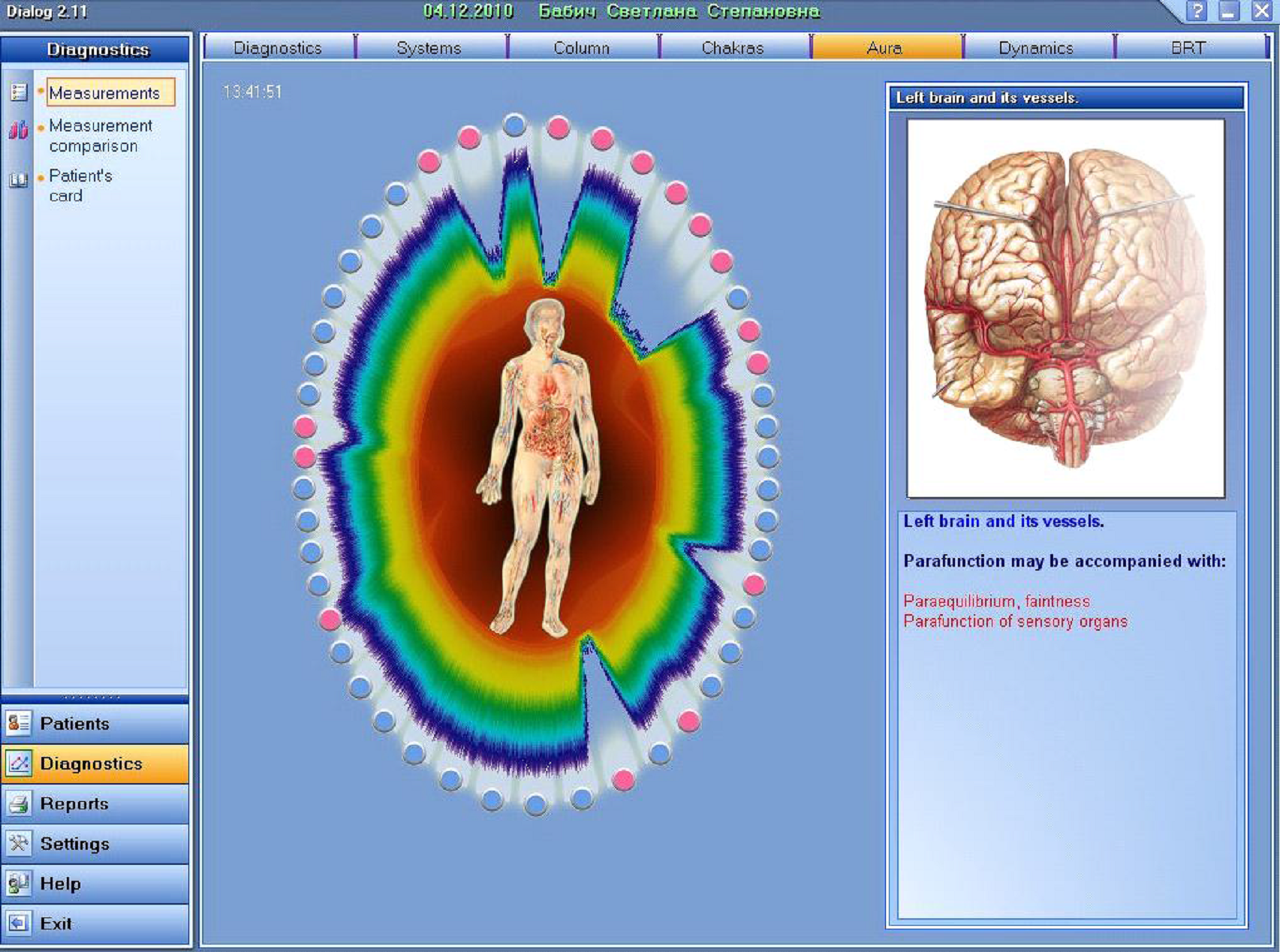Minimize the Dialog window
Viewport: 1280px width, 952px height.
tap(1229, 11)
